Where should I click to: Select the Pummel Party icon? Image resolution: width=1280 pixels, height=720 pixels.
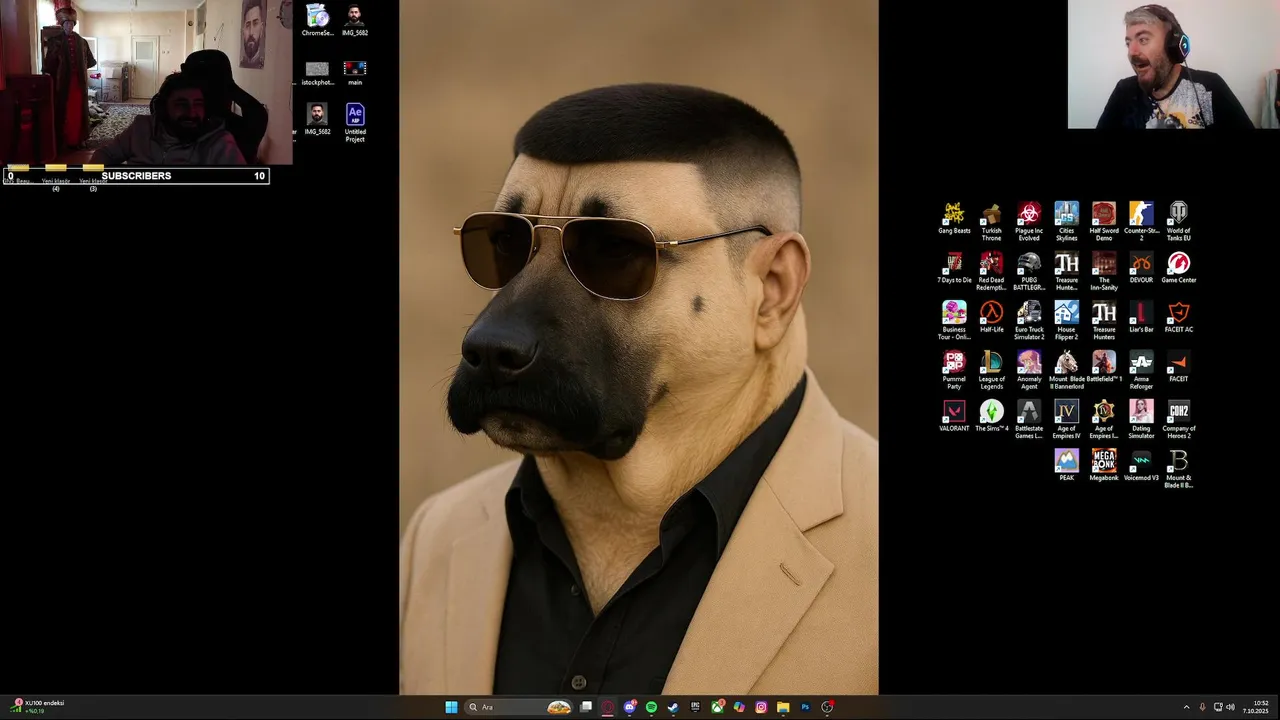[954, 370]
